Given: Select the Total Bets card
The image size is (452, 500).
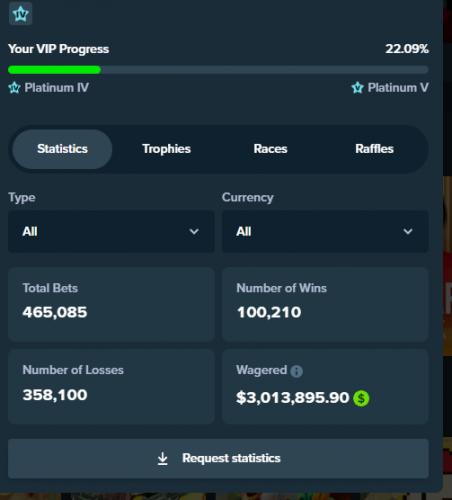Looking at the screenshot, I should click(x=111, y=304).
